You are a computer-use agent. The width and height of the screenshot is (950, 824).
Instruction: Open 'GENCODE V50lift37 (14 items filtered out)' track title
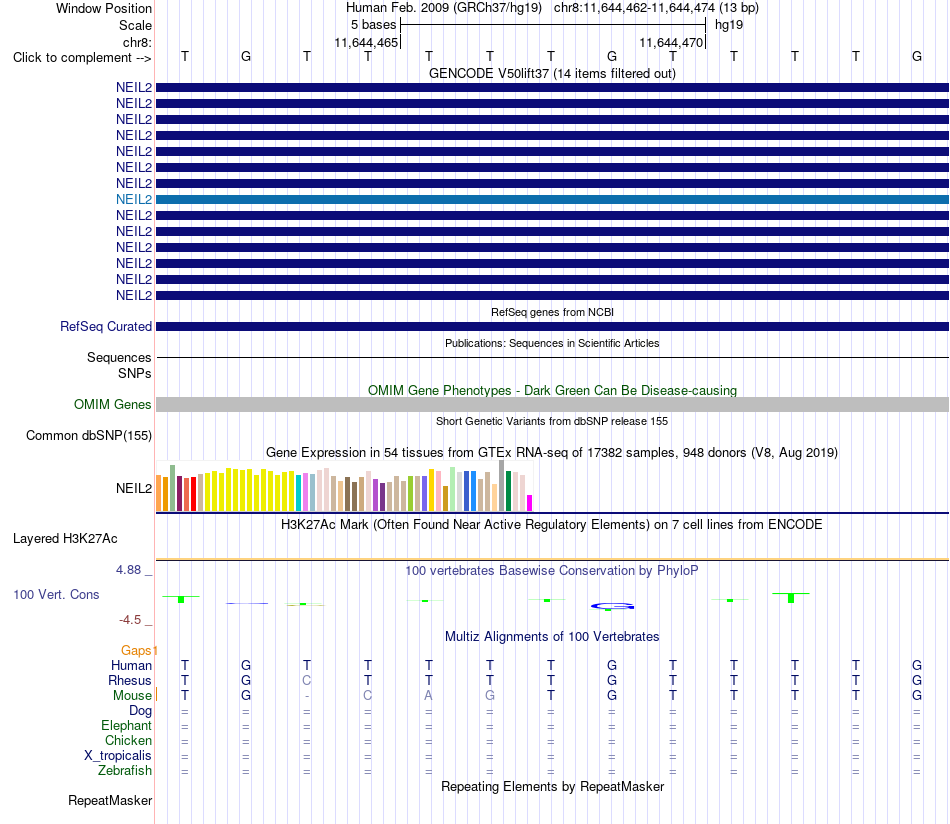[x=552, y=73]
